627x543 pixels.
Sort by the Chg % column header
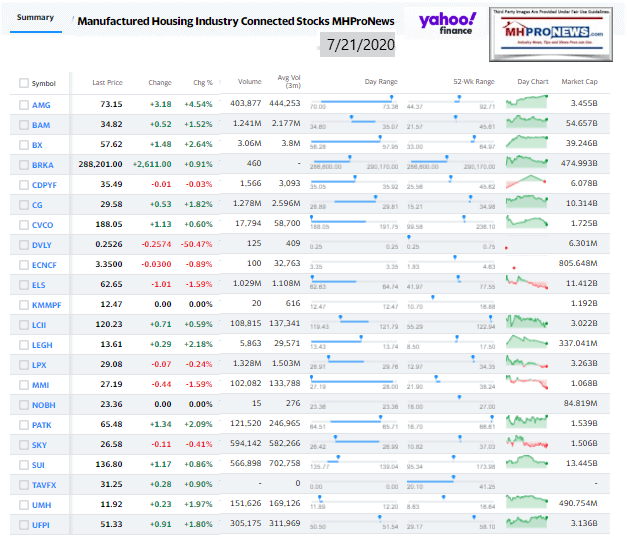203,82
